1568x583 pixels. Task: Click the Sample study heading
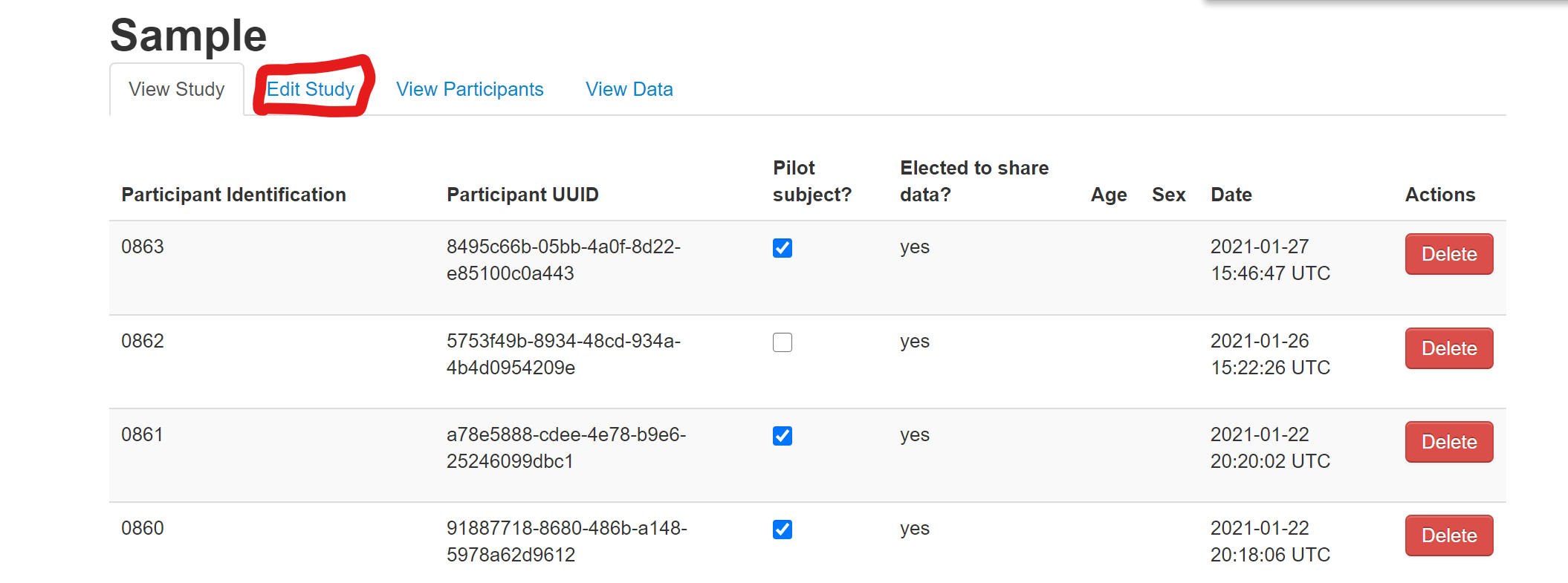pos(188,35)
